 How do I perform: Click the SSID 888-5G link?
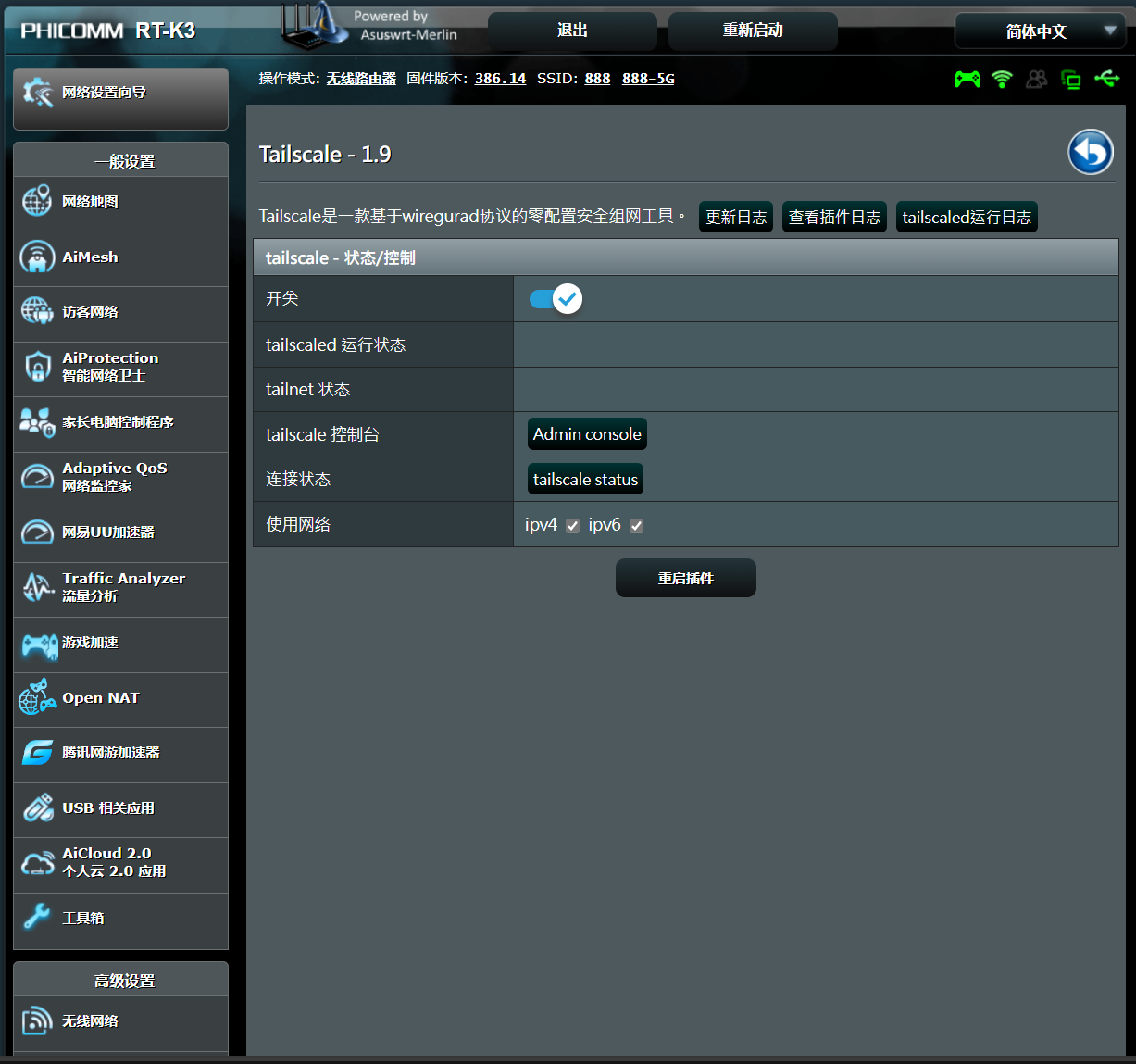[x=648, y=79]
